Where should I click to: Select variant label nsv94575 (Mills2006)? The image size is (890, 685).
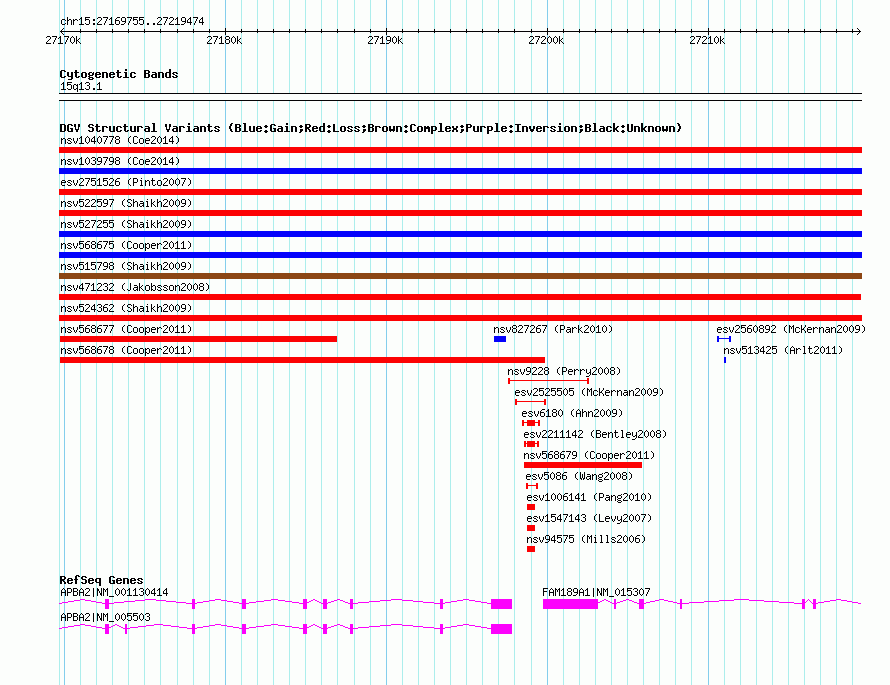pyautogui.click(x=586, y=539)
